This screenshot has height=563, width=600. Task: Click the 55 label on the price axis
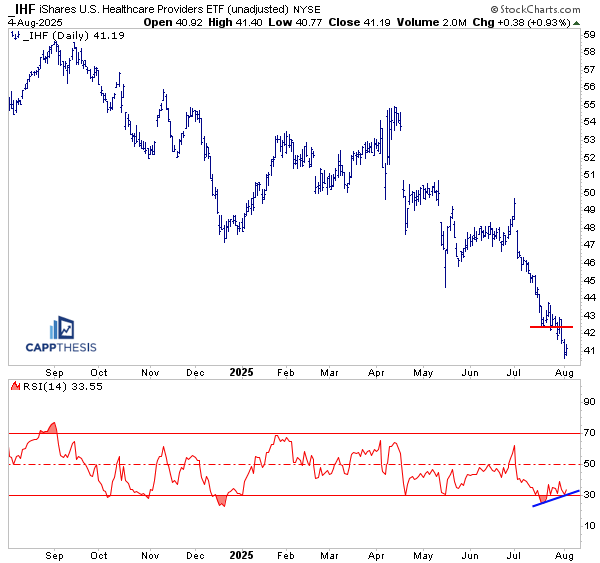pos(589,104)
